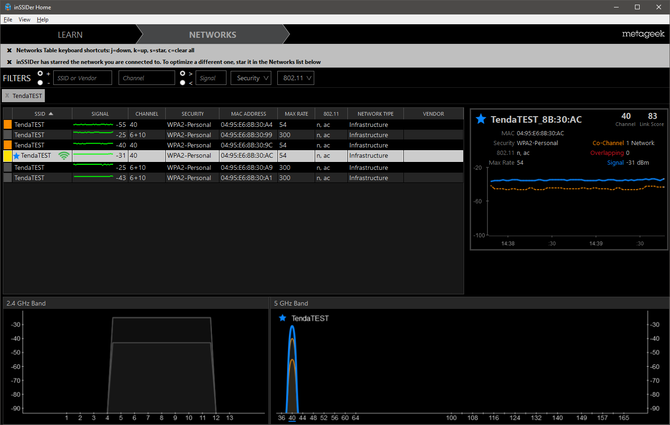
Task: Select the exclude (-) SSID filter radio
Action: [x=40, y=82]
